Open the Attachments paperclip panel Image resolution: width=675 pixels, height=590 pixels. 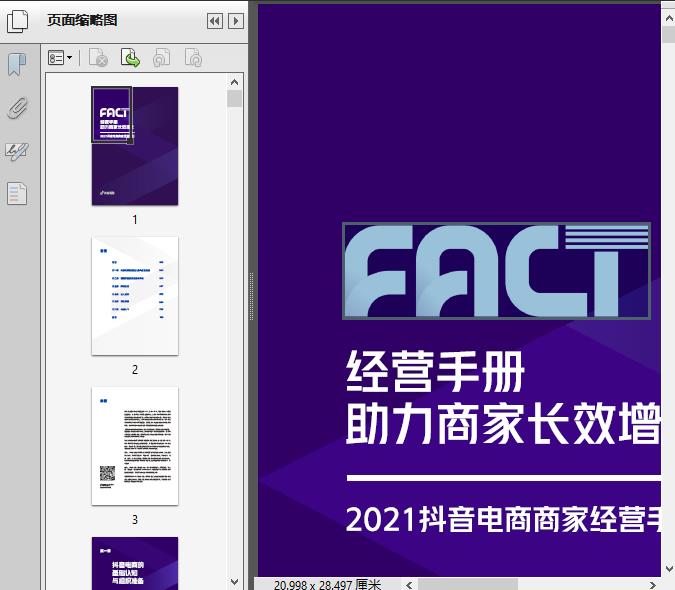coord(17,108)
